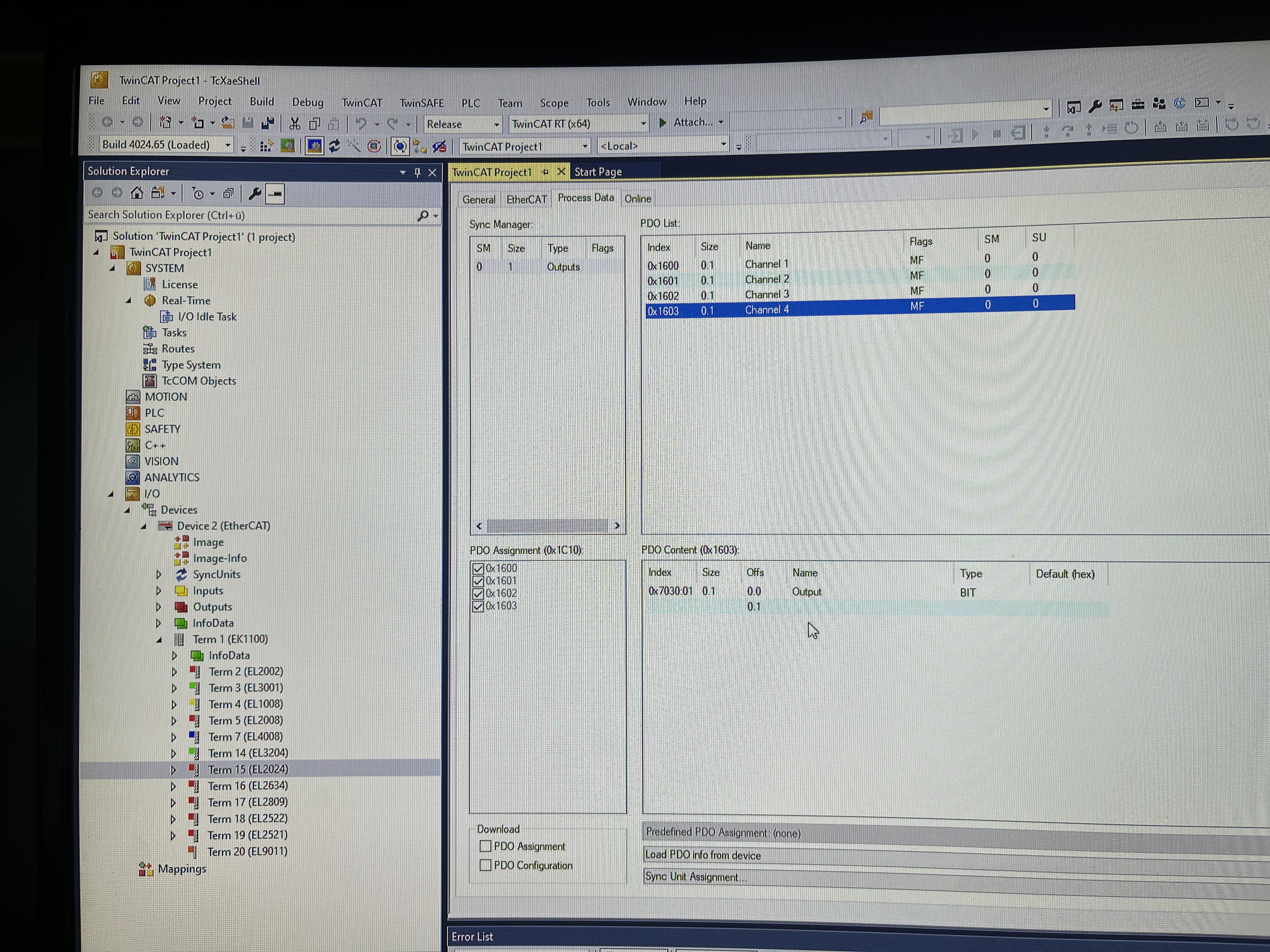Screen dimensions: 1270x952
Task: Switch to the General tab
Action: pos(479,200)
